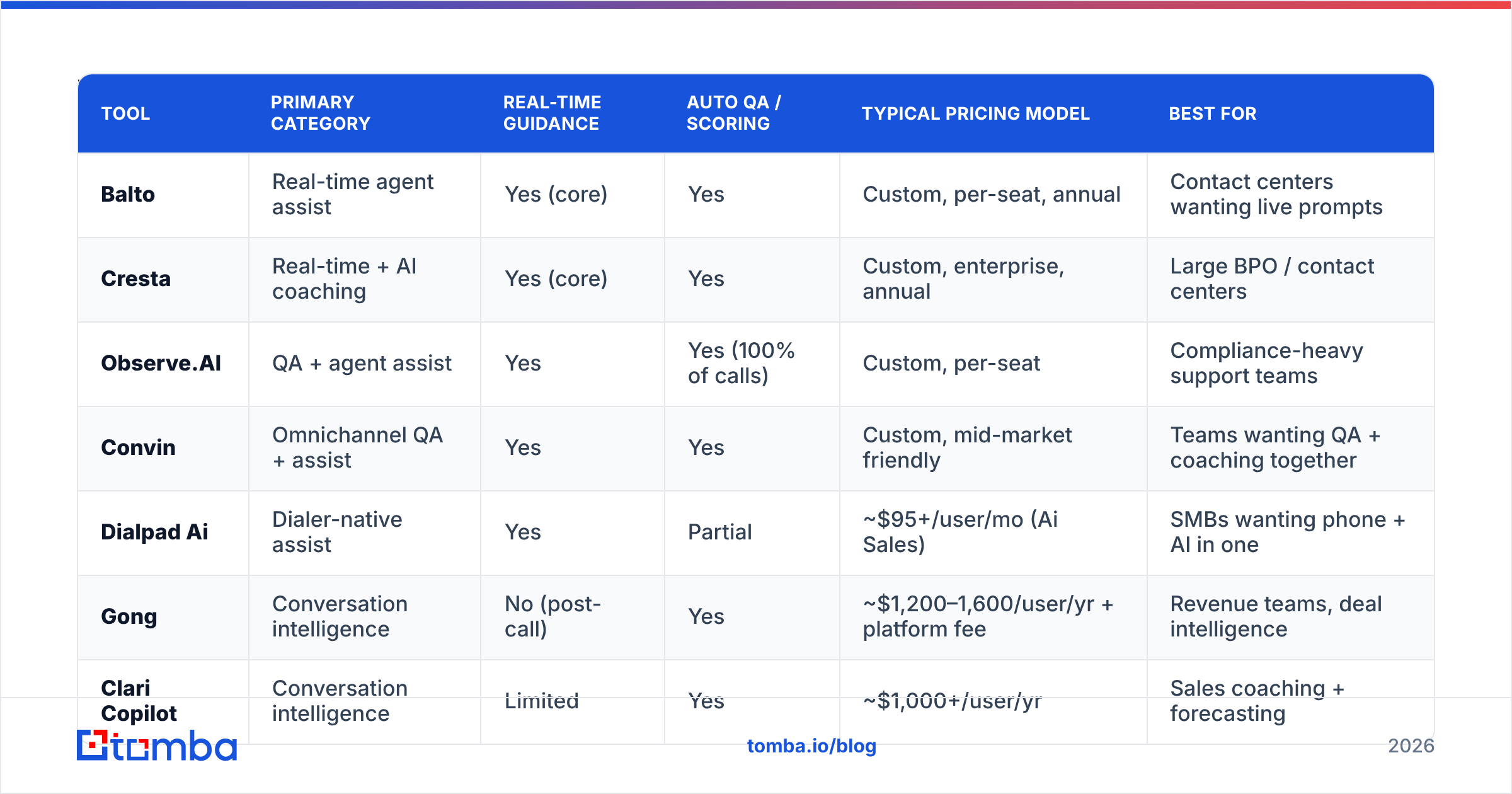The image size is (1512, 794).
Task: Click the BEST FOR column header
Action: [x=1213, y=113]
